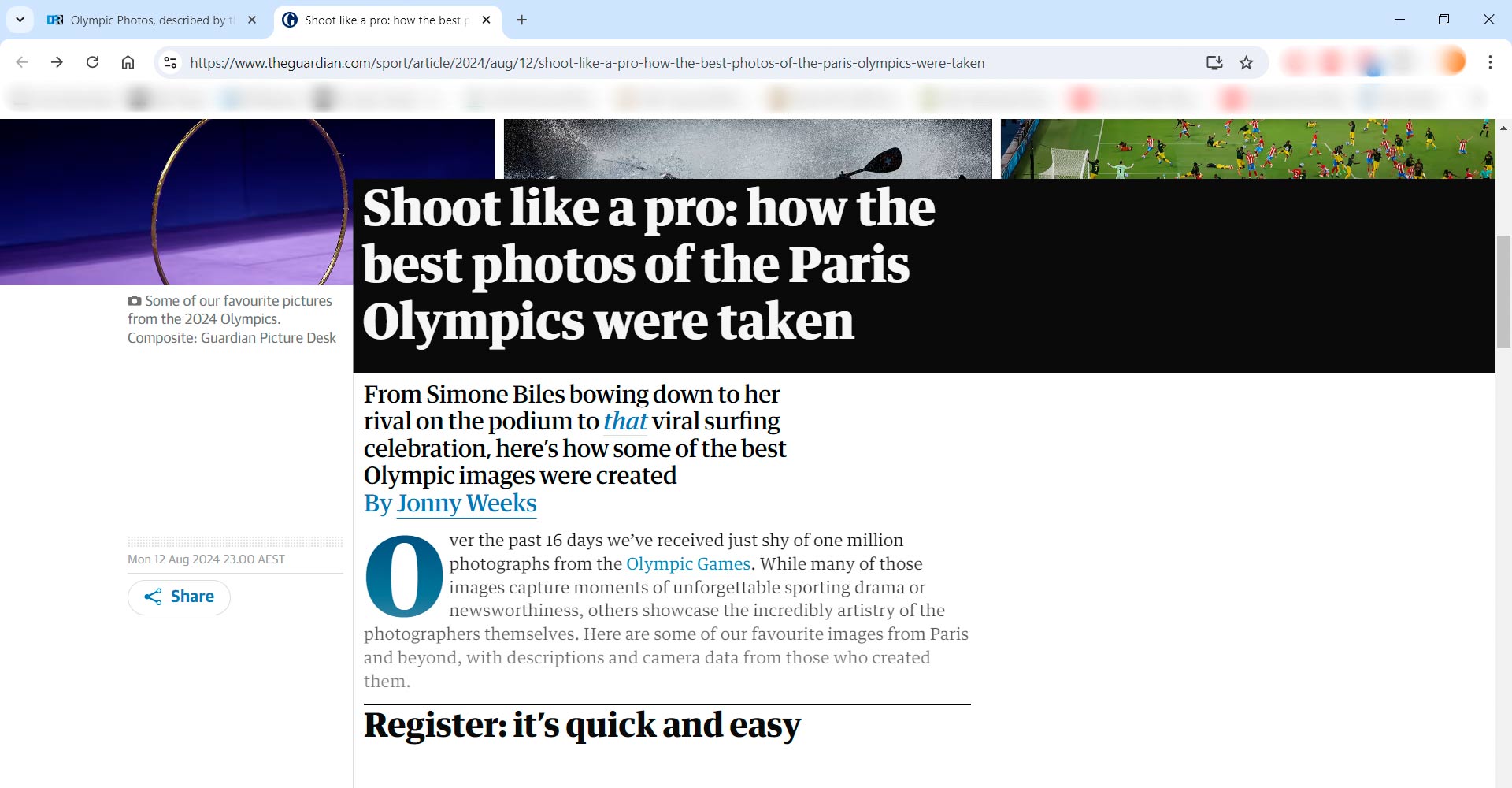Switch to the Olympic Photos tab
The height and width of the screenshot is (788, 1512).
[x=142, y=20]
